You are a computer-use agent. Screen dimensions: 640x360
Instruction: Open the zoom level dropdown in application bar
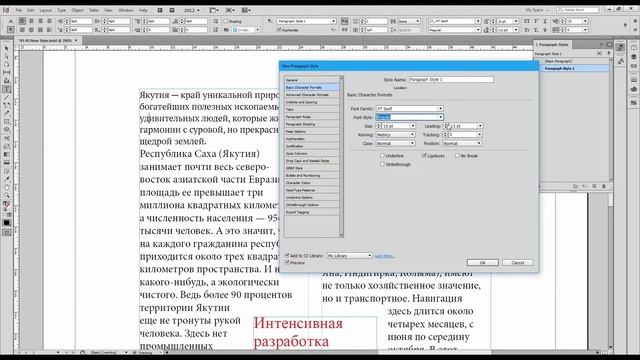click(198, 10)
